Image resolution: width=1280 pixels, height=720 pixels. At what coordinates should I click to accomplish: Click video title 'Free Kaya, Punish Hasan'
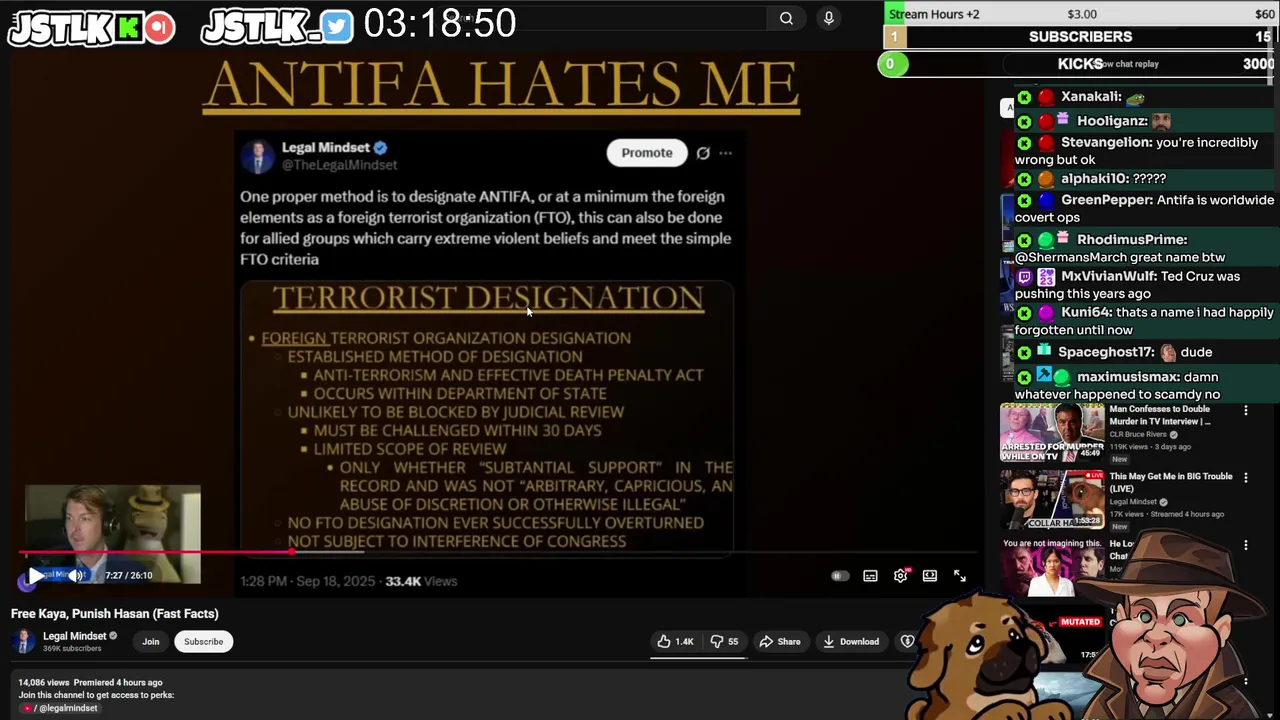coord(115,614)
